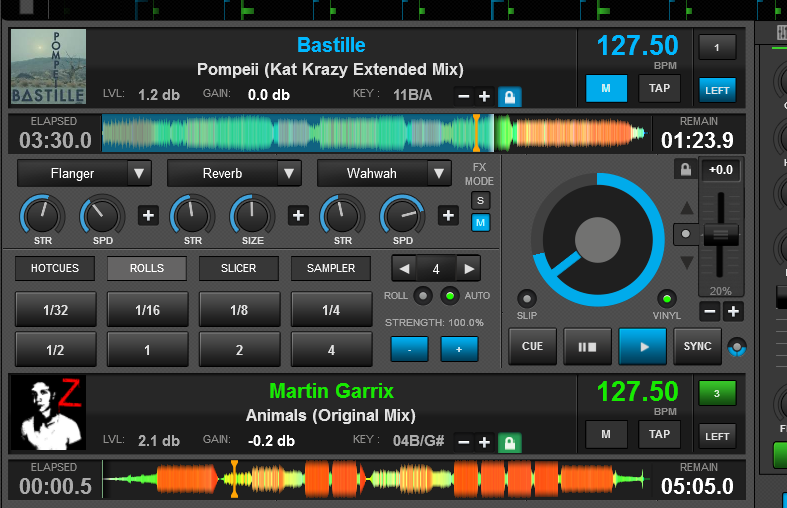Trigger the 1/4 roll pad
The height and width of the screenshot is (508, 787).
331,310
